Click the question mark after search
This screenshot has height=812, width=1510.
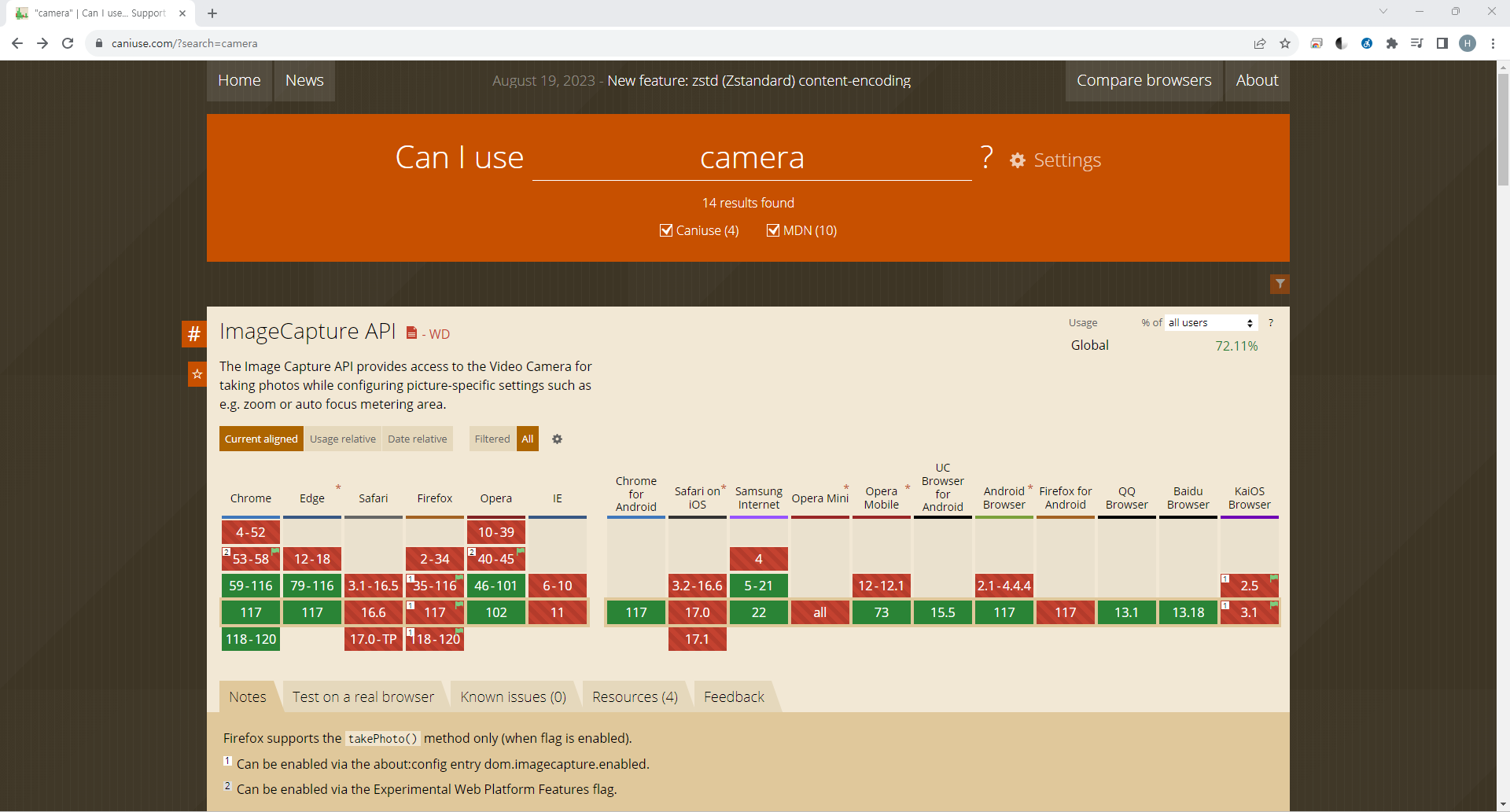click(x=987, y=158)
